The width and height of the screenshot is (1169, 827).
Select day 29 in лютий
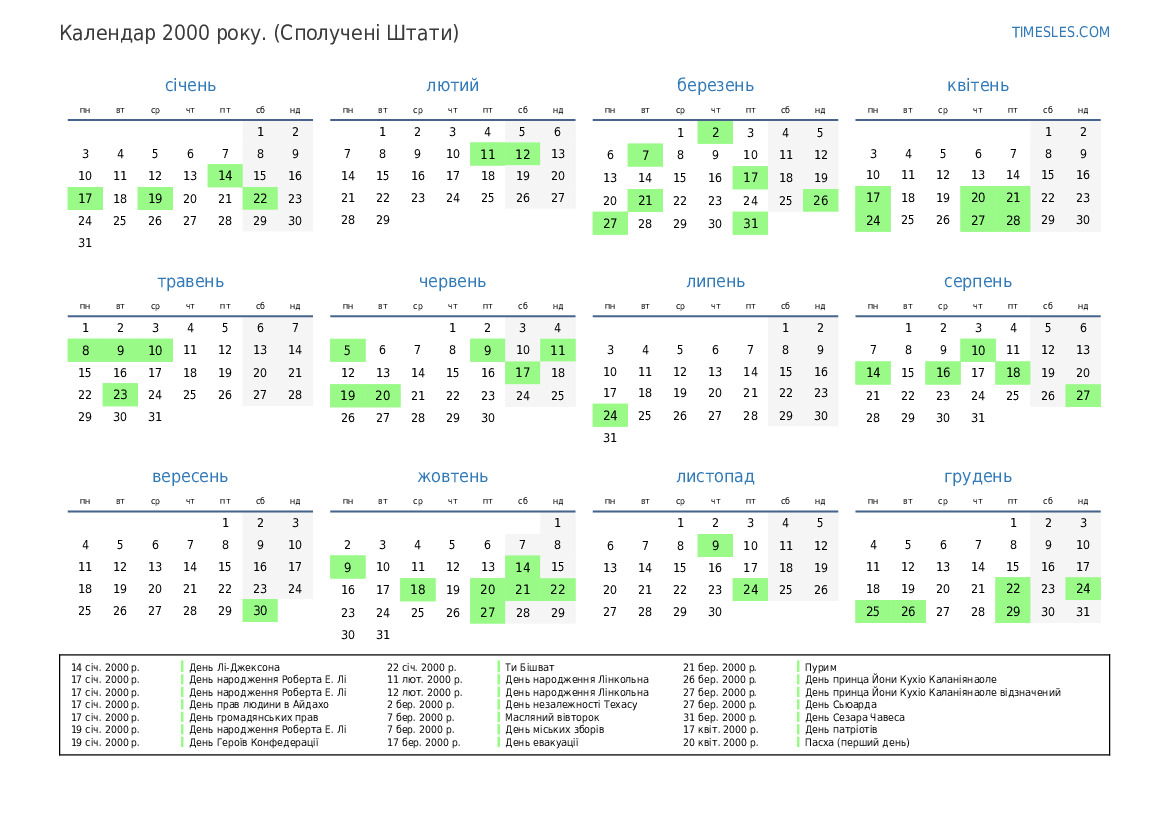(382, 220)
